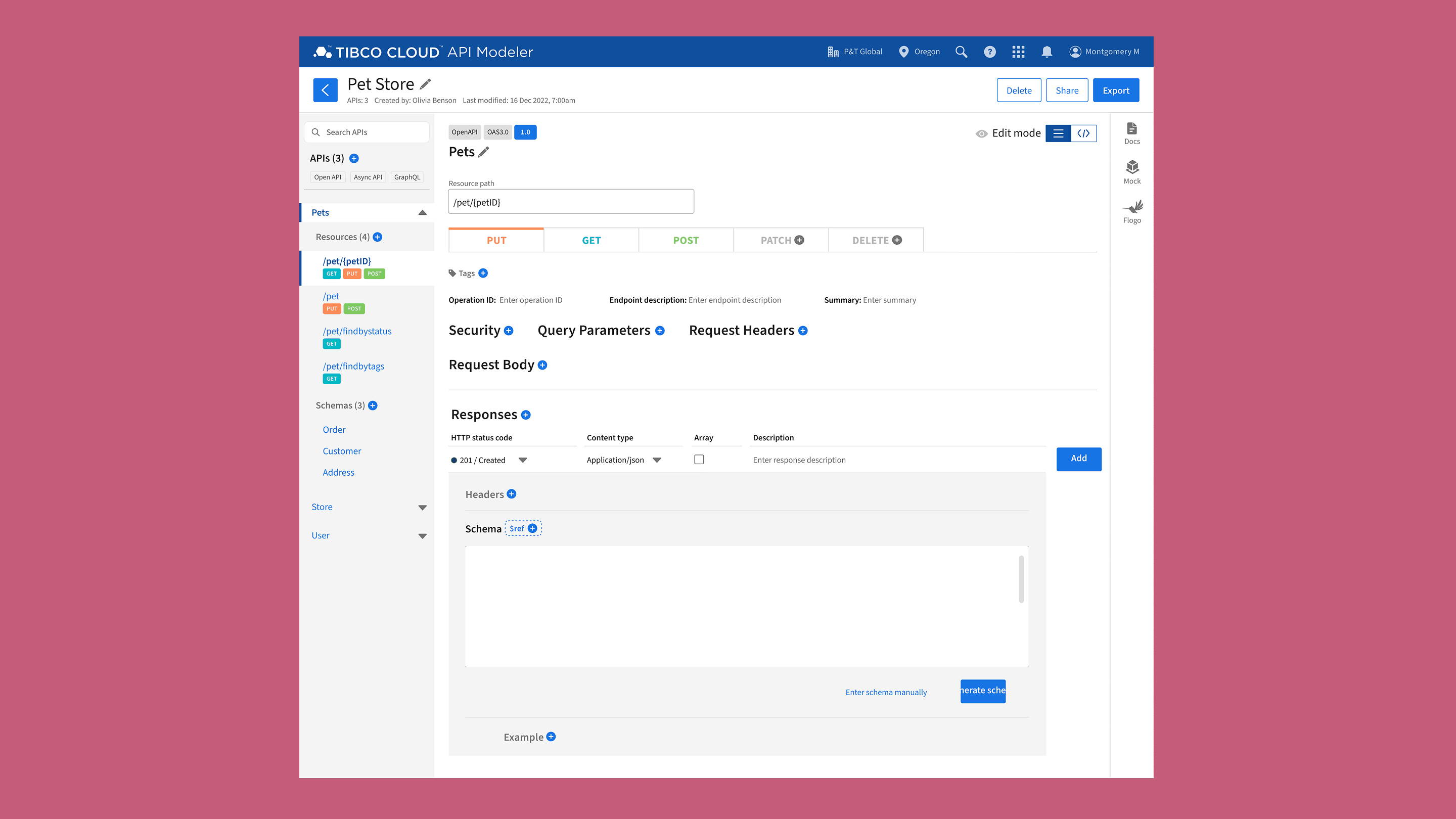
Task: Click the search icon in top bar
Action: coord(961,52)
